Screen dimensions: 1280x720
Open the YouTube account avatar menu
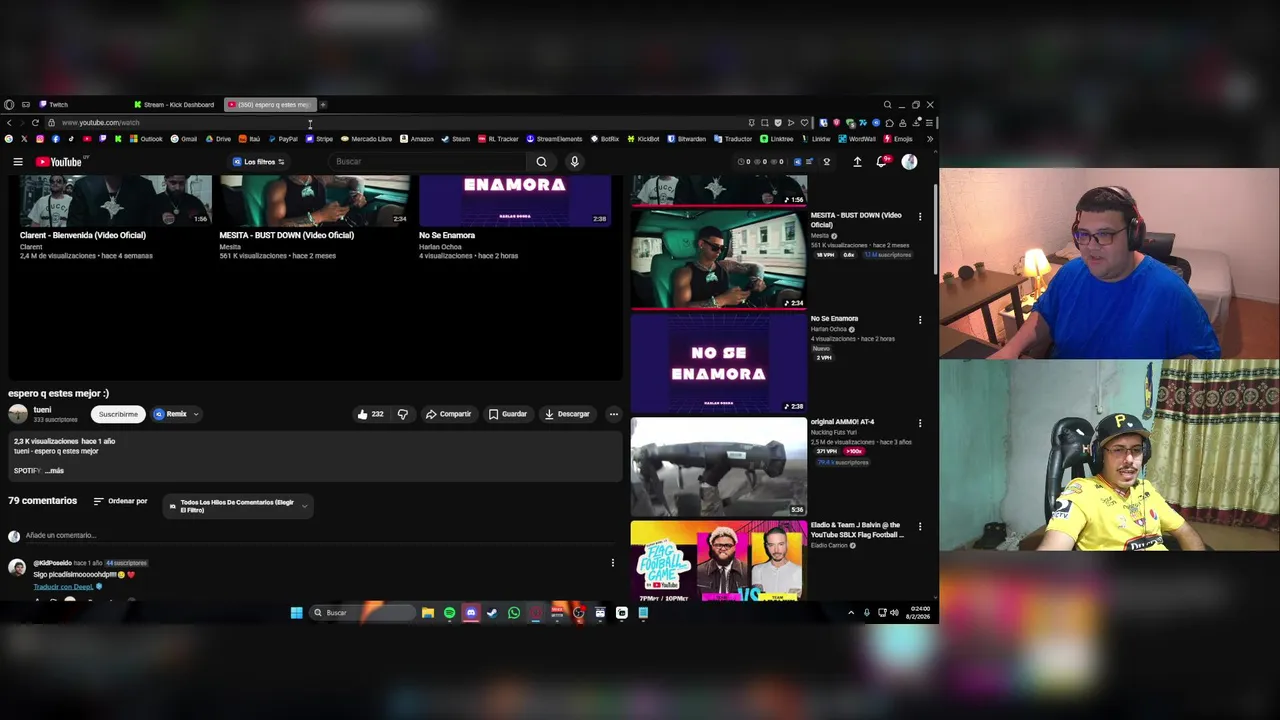[909, 162]
